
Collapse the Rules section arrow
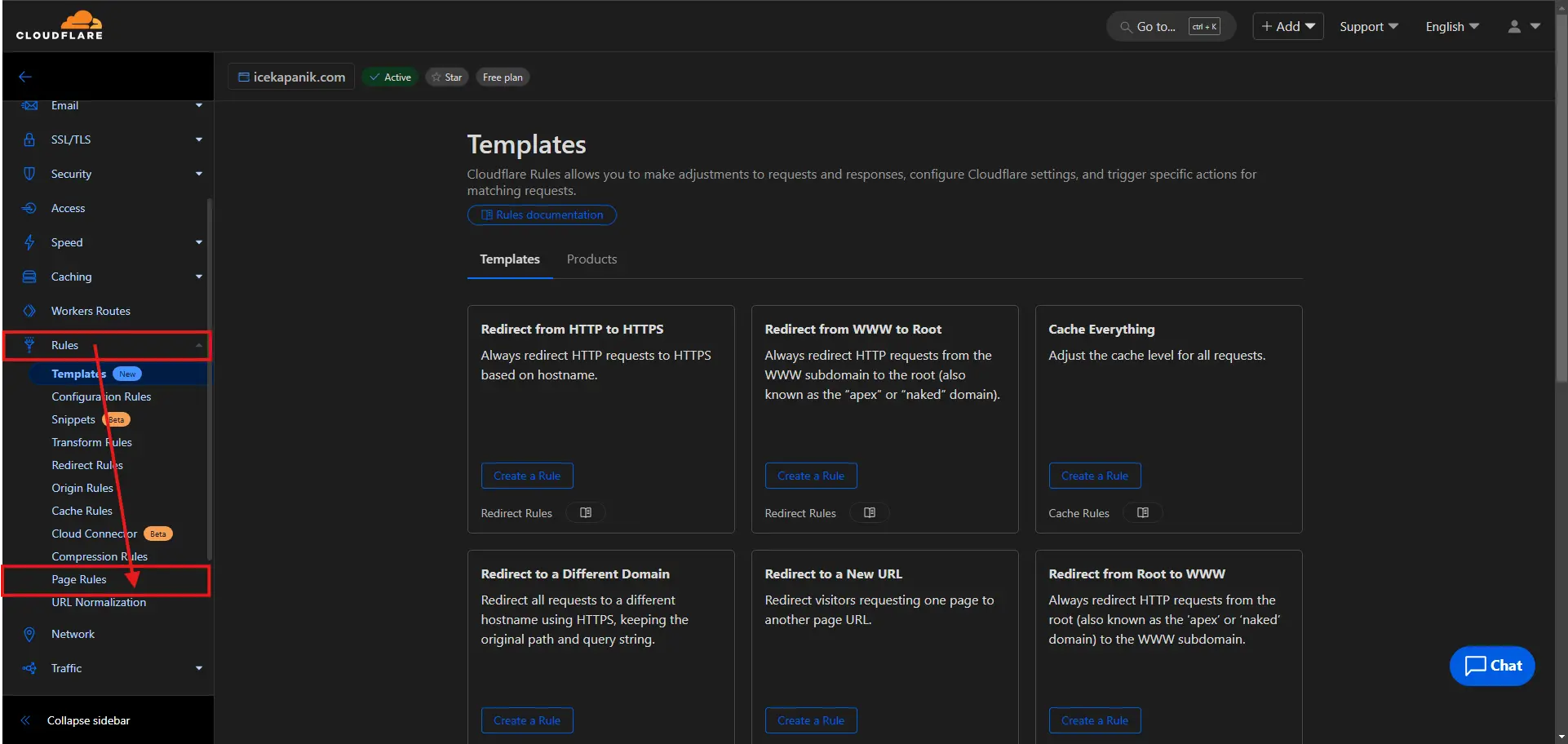pyautogui.click(x=198, y=345)
